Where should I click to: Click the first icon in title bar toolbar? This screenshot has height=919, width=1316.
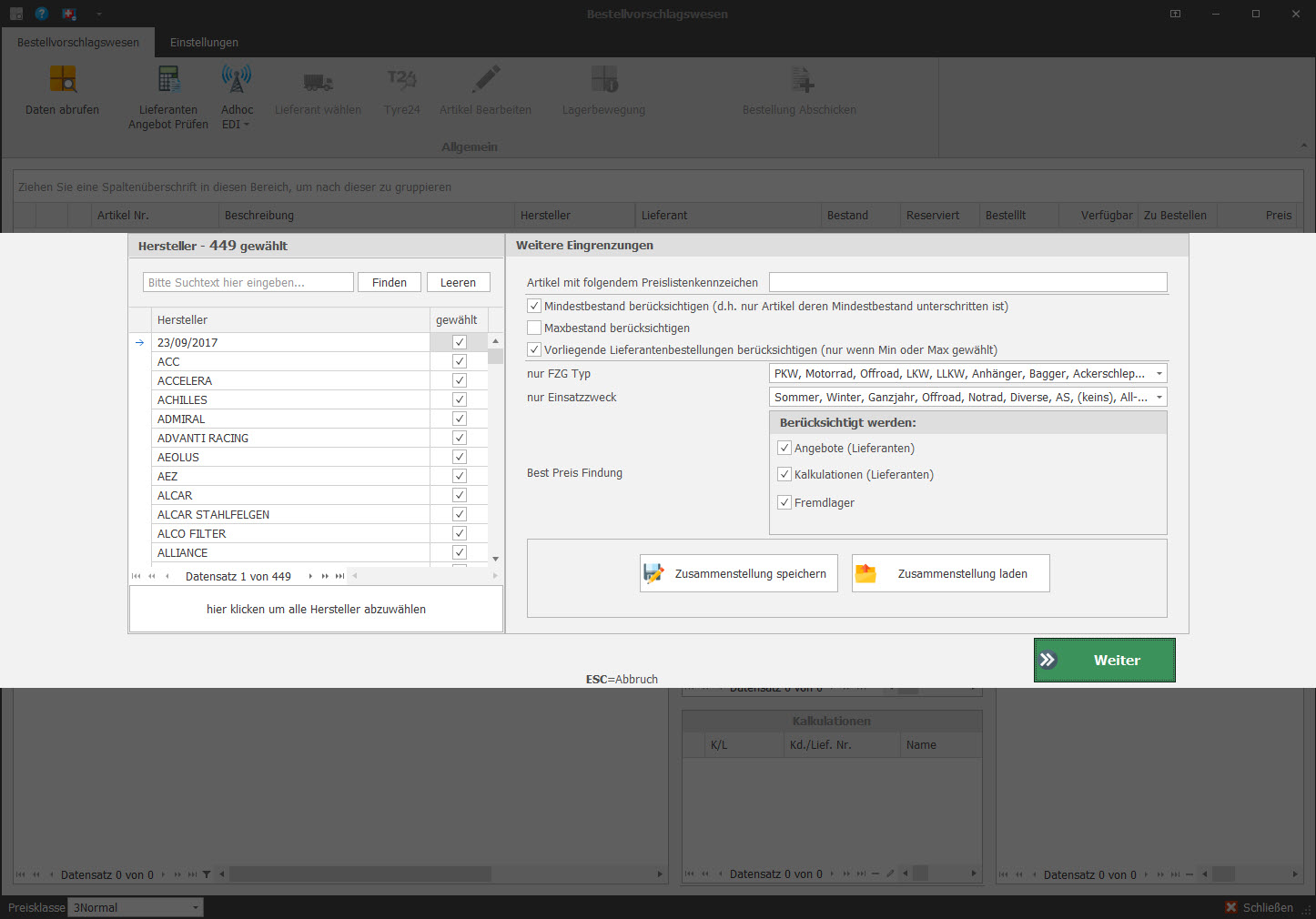pyautogui.click(x=16, y=14)
